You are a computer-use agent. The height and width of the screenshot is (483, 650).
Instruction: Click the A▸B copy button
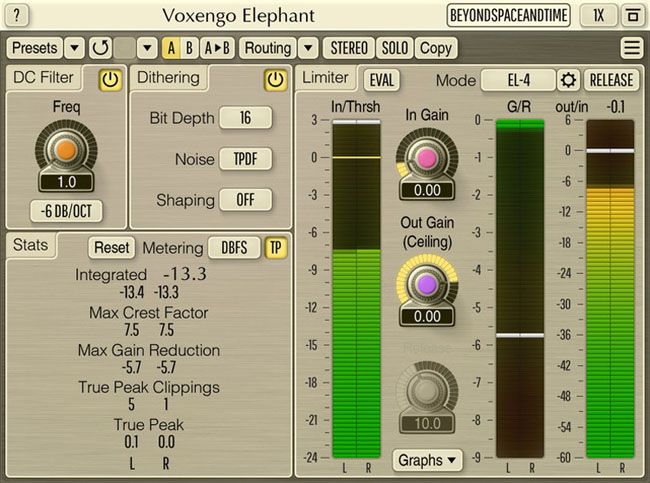(217, 48)
